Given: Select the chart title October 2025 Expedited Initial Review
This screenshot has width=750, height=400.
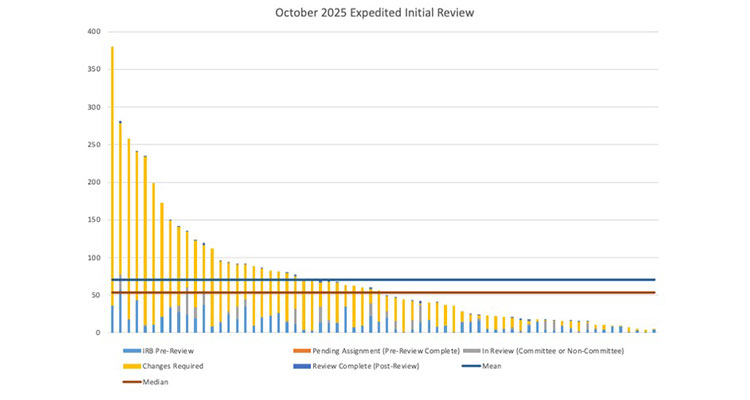Looking at the screenshot, I should tap(375, 14).
